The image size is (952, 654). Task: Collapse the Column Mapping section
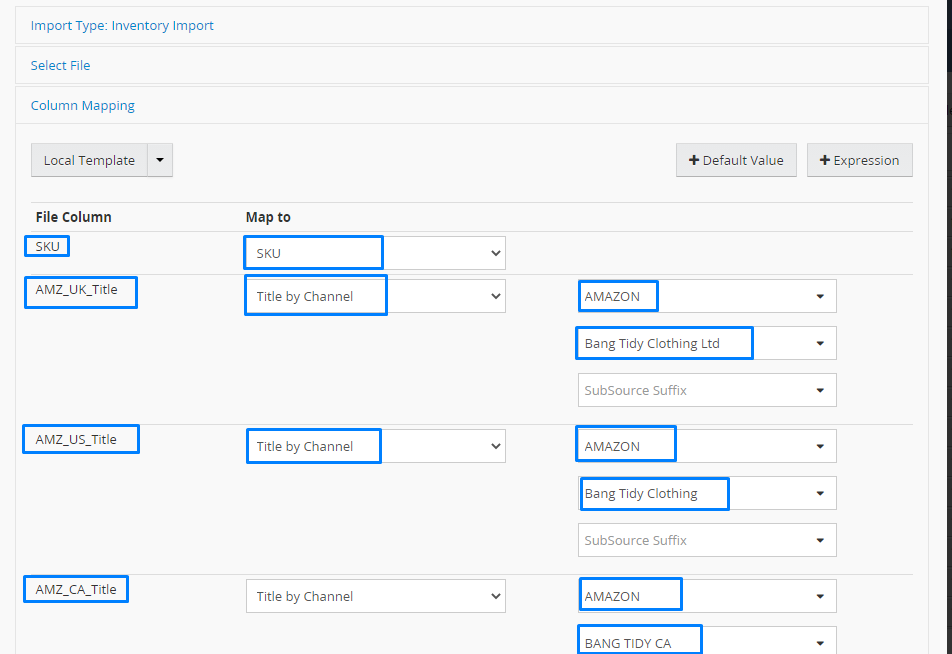83,106
